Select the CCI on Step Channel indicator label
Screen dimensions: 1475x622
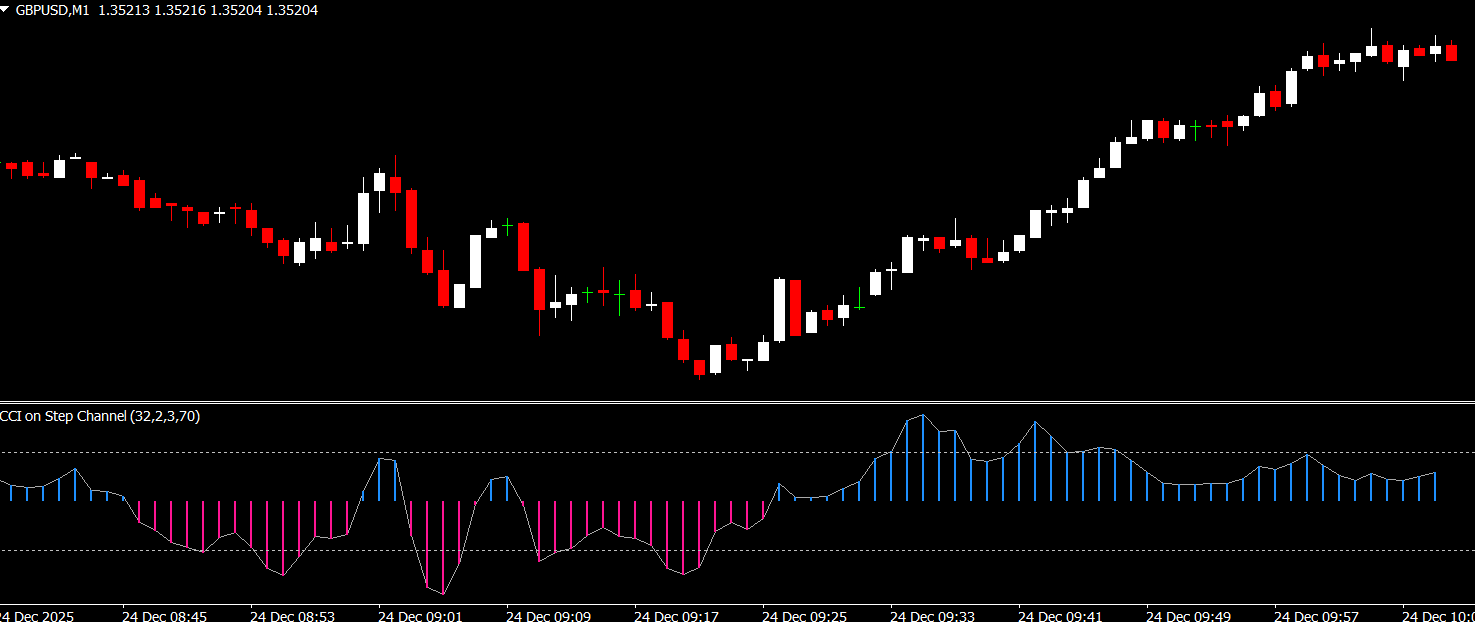click(100, 416)
